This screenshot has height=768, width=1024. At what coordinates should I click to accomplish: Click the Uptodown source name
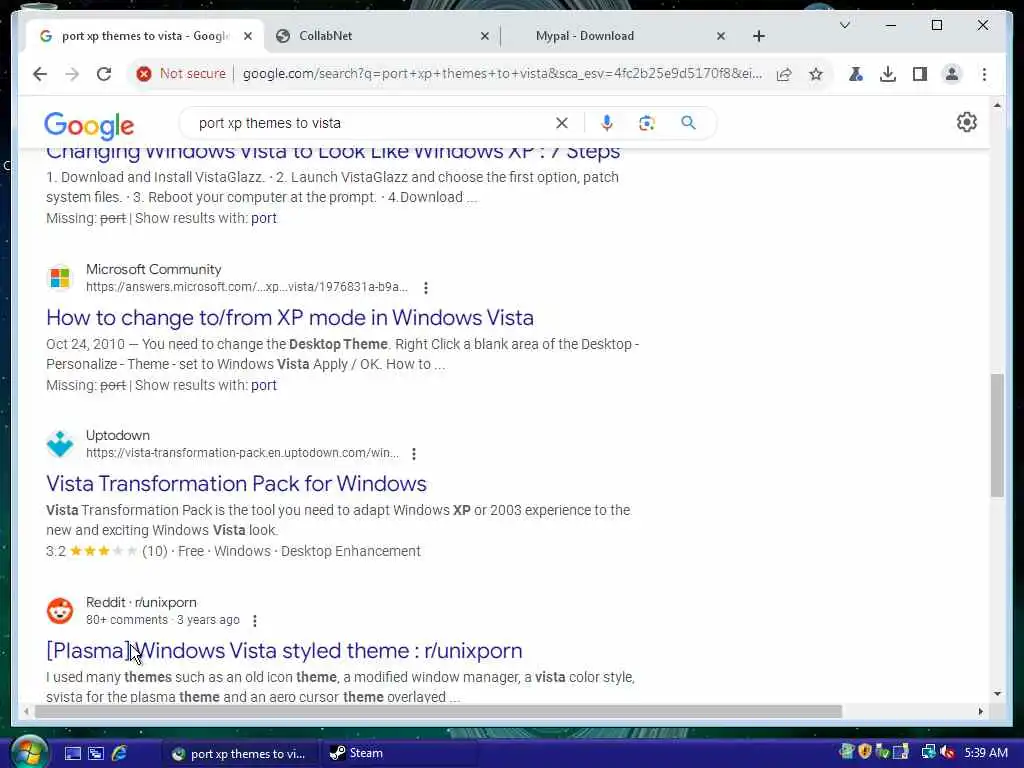click(x=118, y=435)
